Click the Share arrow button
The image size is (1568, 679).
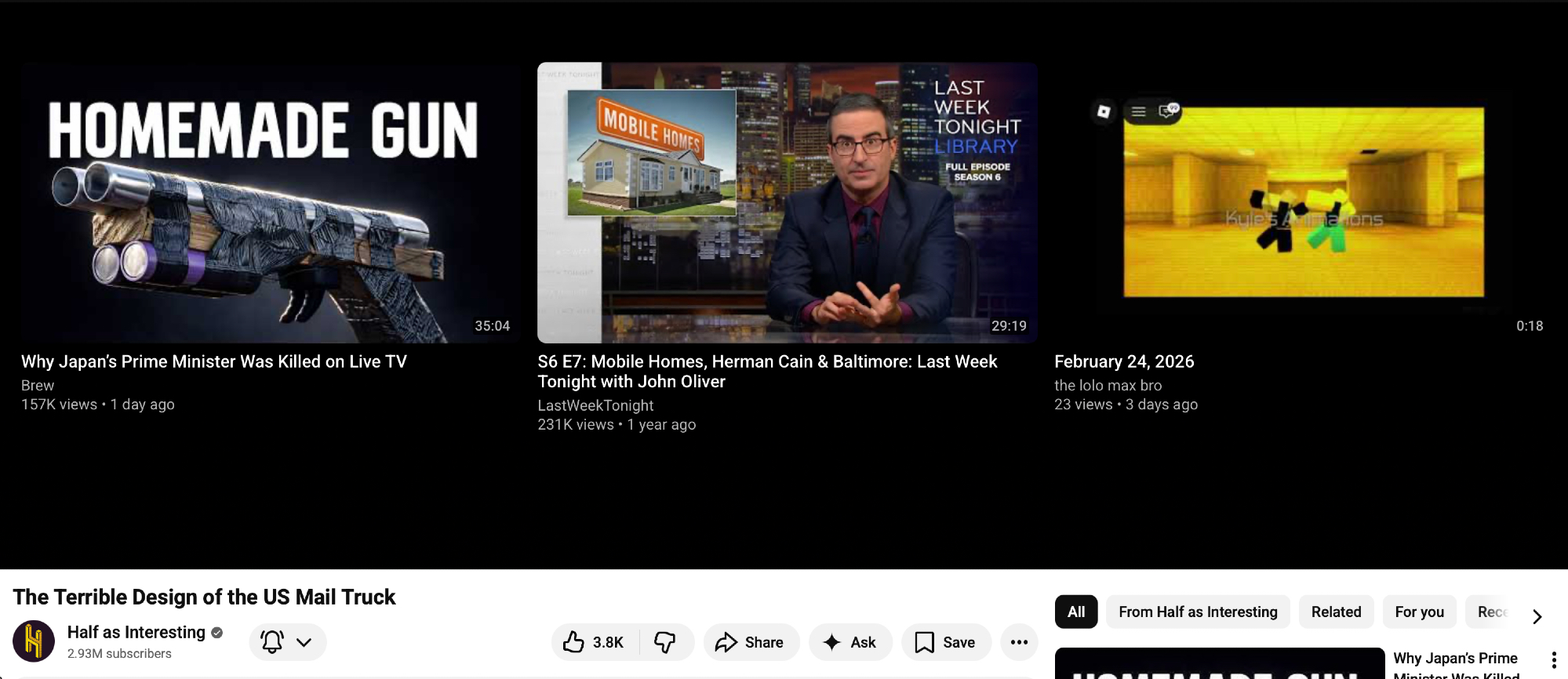click(x=750, y=642)
